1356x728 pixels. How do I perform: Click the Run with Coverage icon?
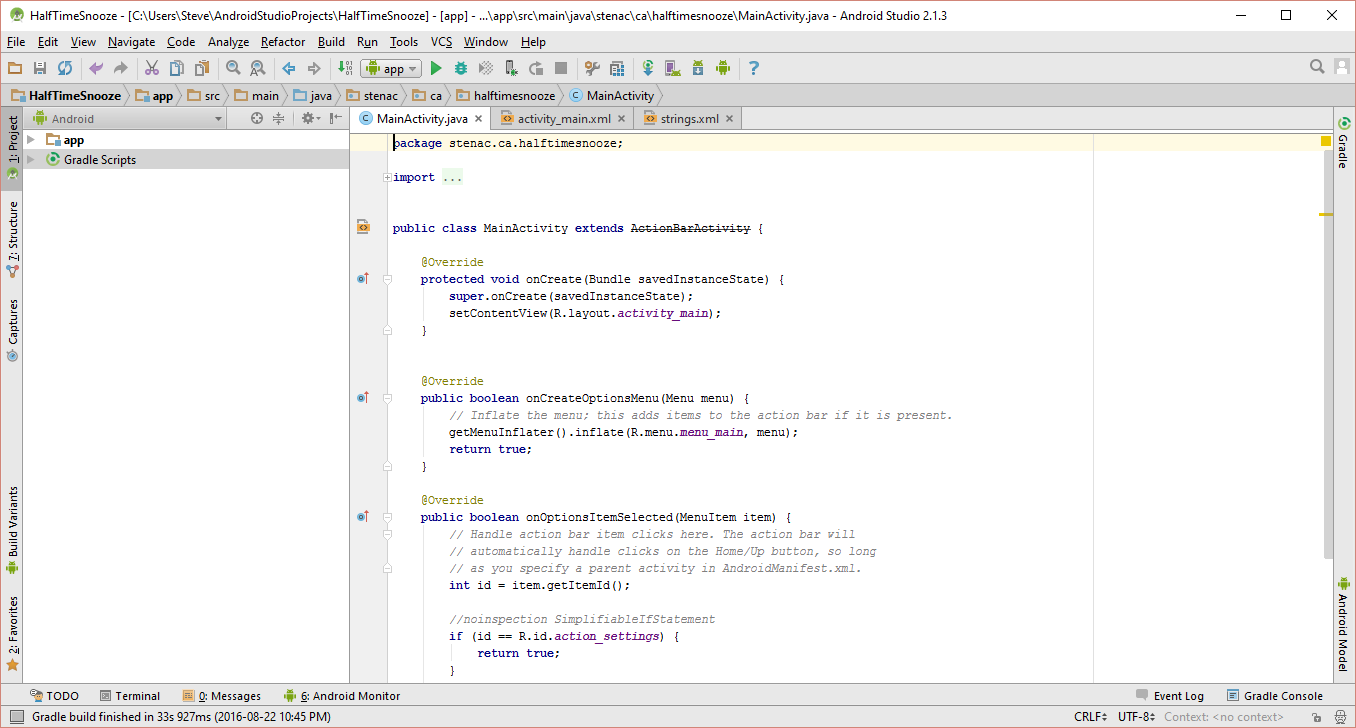click(x=486, y=68)
